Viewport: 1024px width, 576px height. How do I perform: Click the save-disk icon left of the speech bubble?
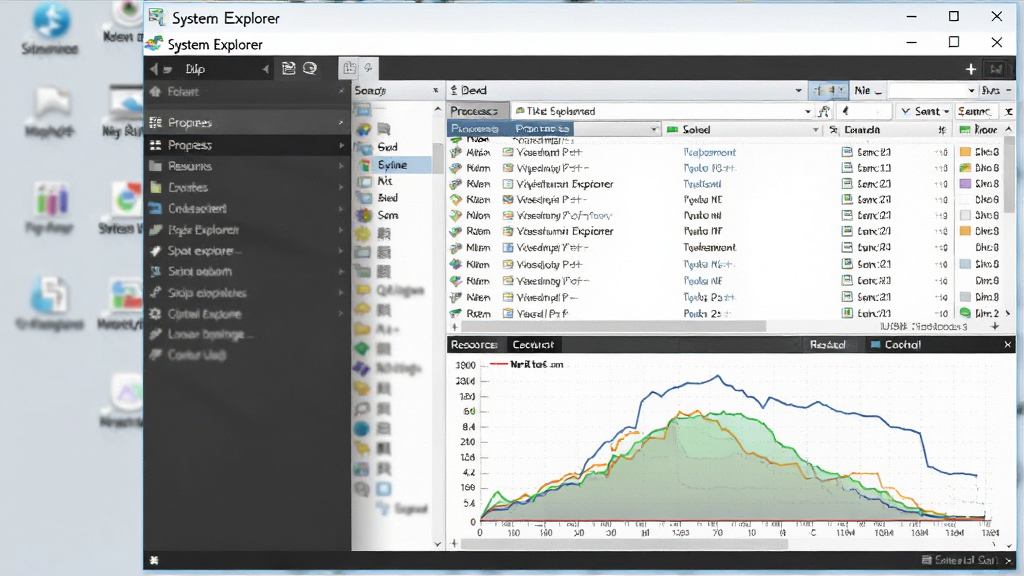(289, 68)
